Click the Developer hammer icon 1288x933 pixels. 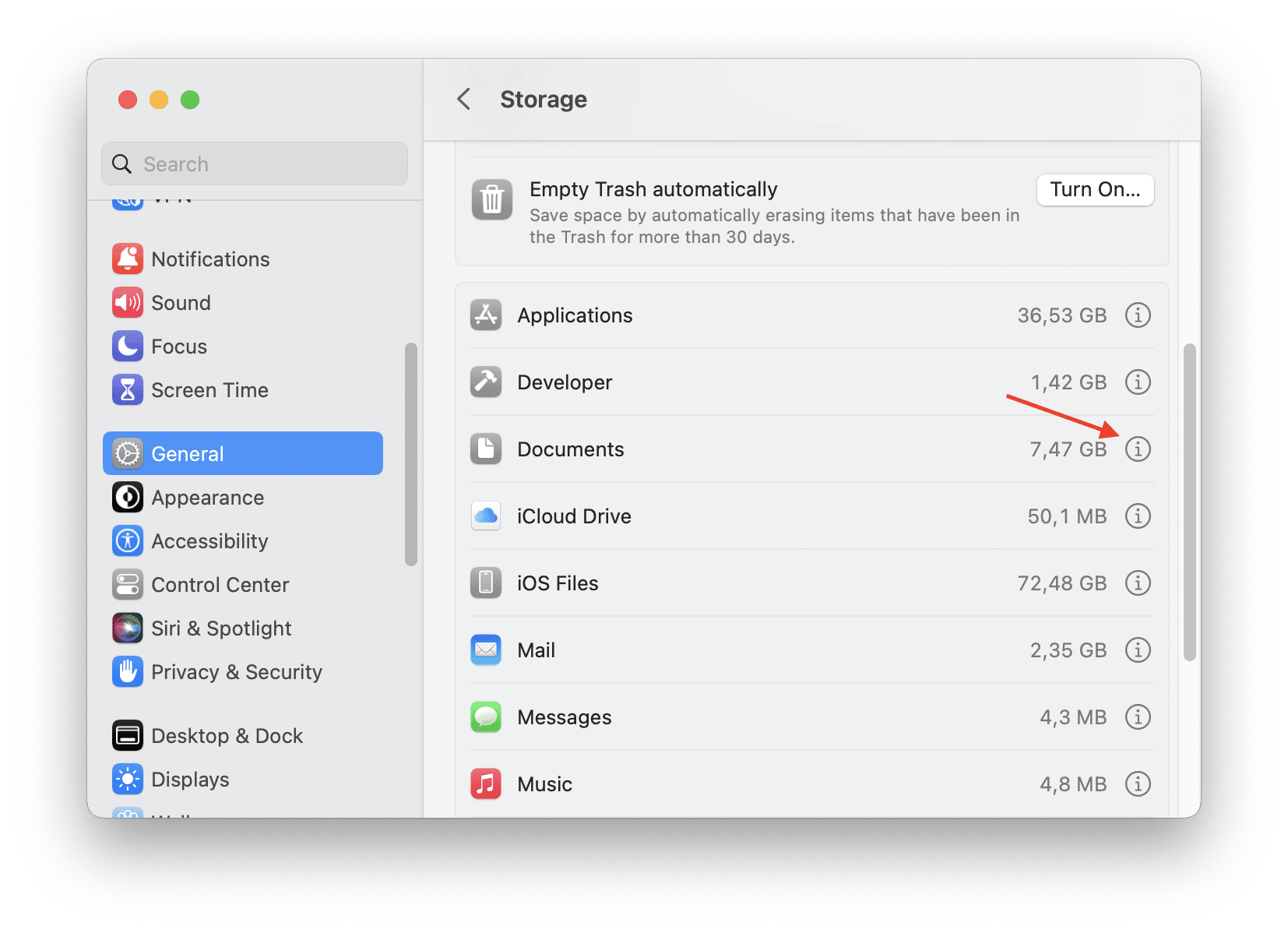[x=485, y=382]
